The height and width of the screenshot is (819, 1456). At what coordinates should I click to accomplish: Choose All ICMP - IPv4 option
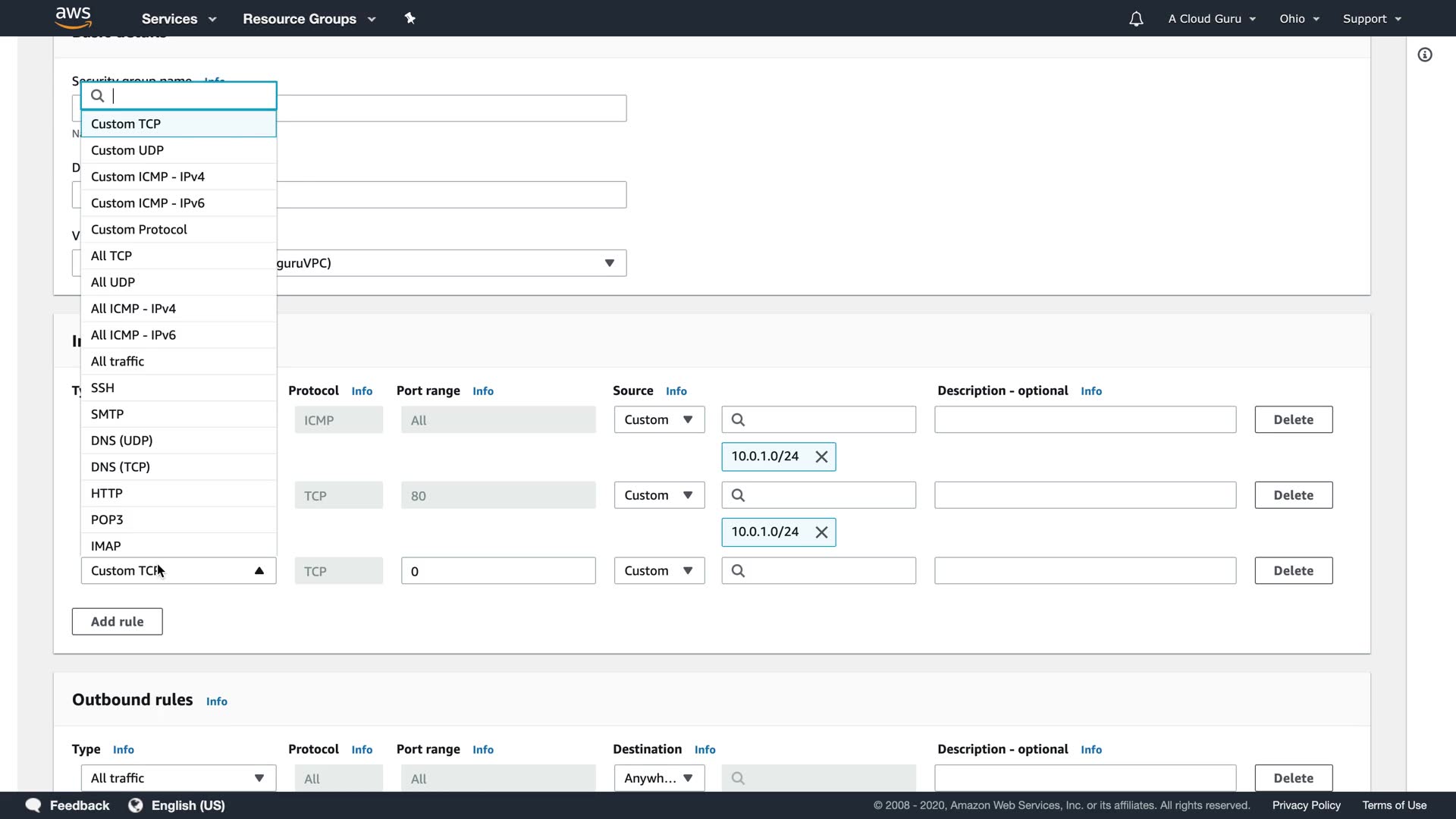pos(133,309)
